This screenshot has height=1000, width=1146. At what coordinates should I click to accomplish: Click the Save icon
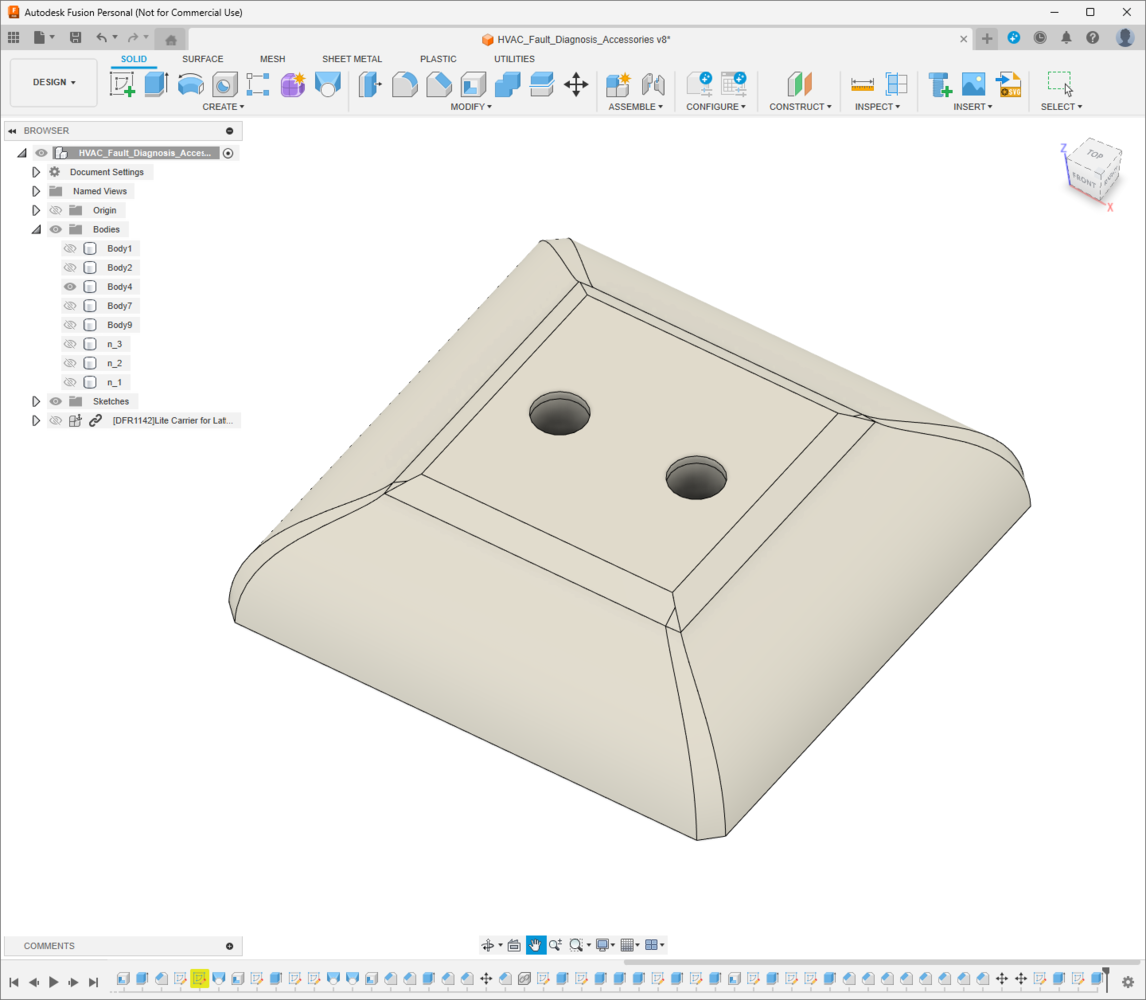[x=75, y=37]
